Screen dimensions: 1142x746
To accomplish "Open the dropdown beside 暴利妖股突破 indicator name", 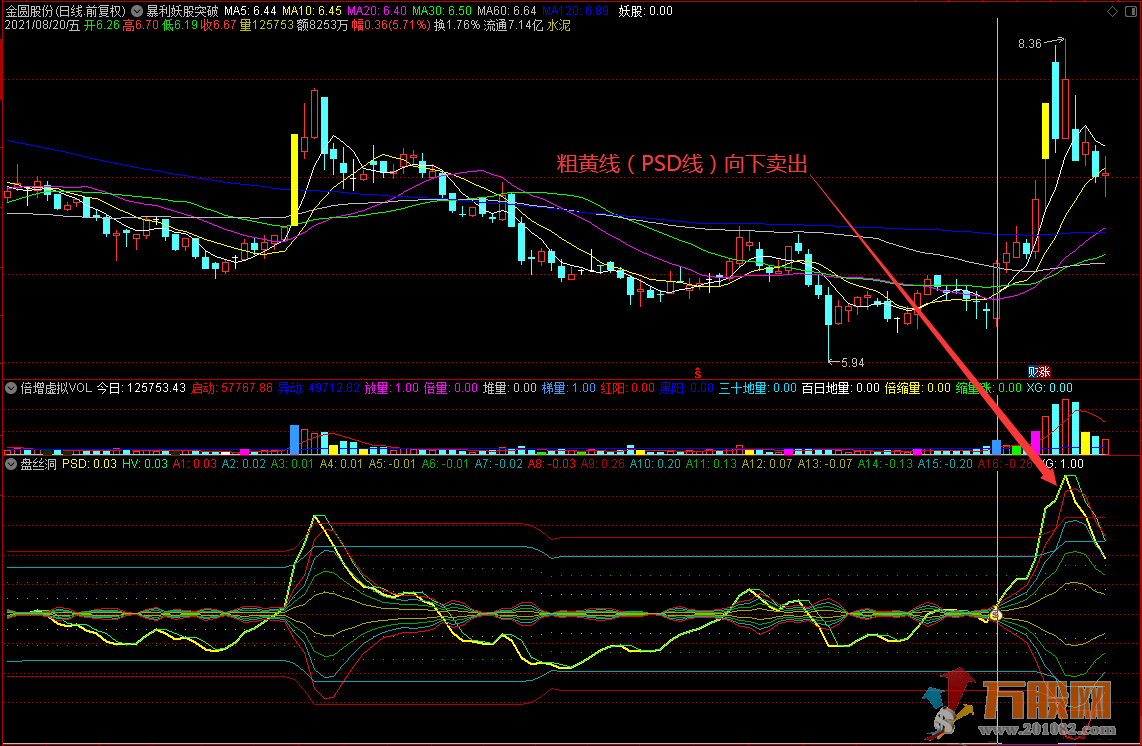I will pos(137,11).
